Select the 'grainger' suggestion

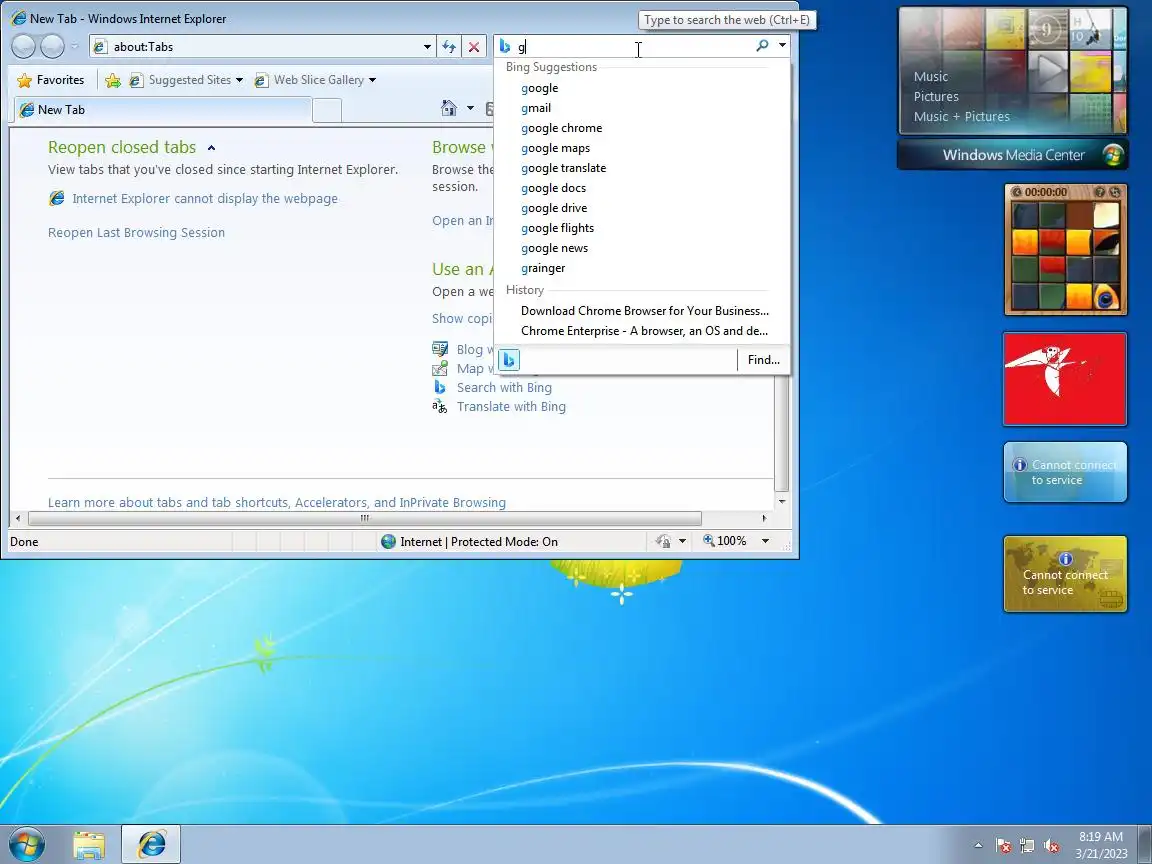click(543, 268)
